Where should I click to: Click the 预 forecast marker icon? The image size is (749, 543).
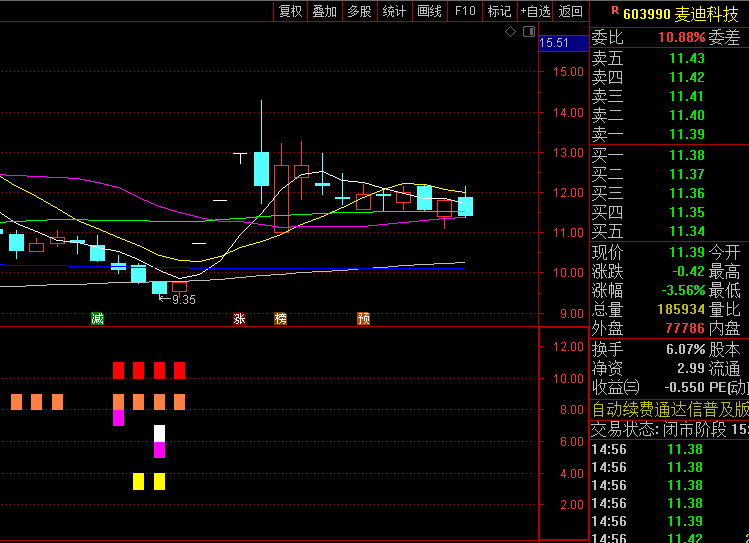(x=364, y=319)
